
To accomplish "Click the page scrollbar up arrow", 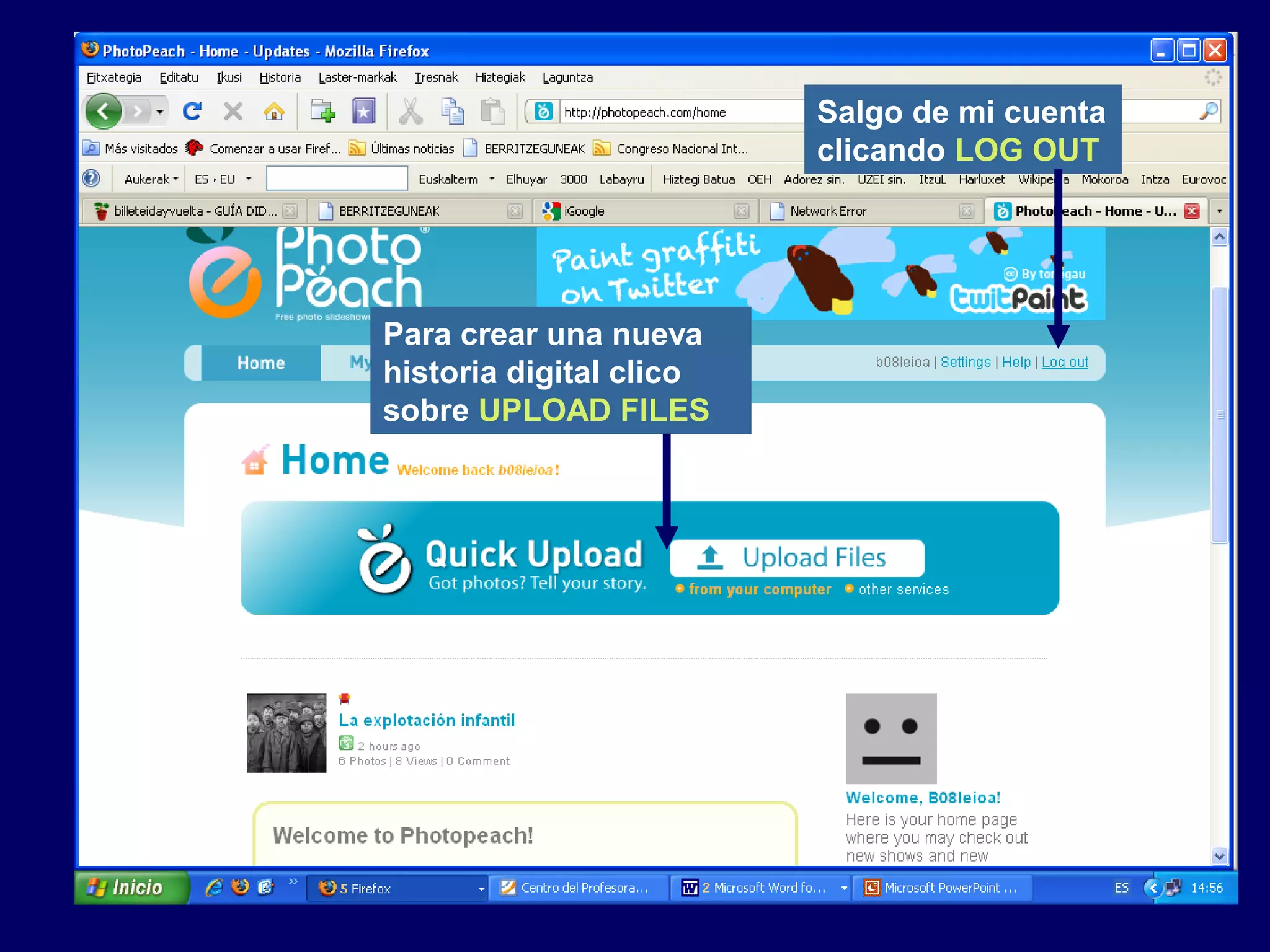I will coord(1219,237).
